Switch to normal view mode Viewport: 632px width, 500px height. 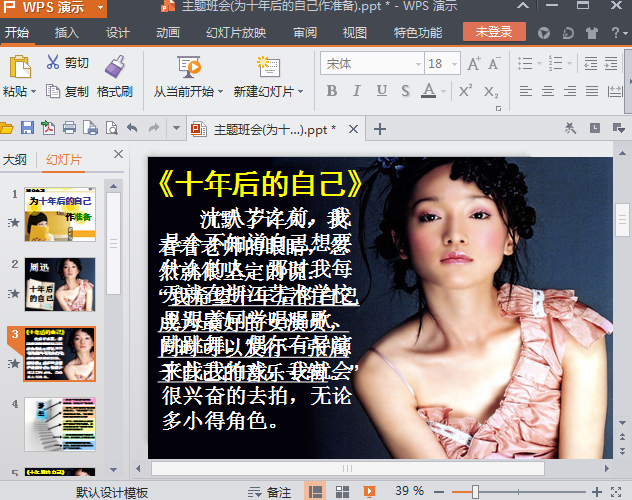click(x=315, y=492)
